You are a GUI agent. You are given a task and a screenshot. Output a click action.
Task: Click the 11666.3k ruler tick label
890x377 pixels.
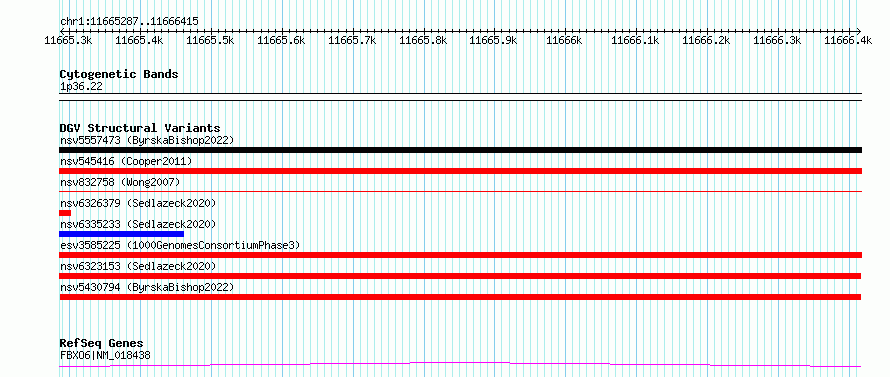(x=777, y=40)
